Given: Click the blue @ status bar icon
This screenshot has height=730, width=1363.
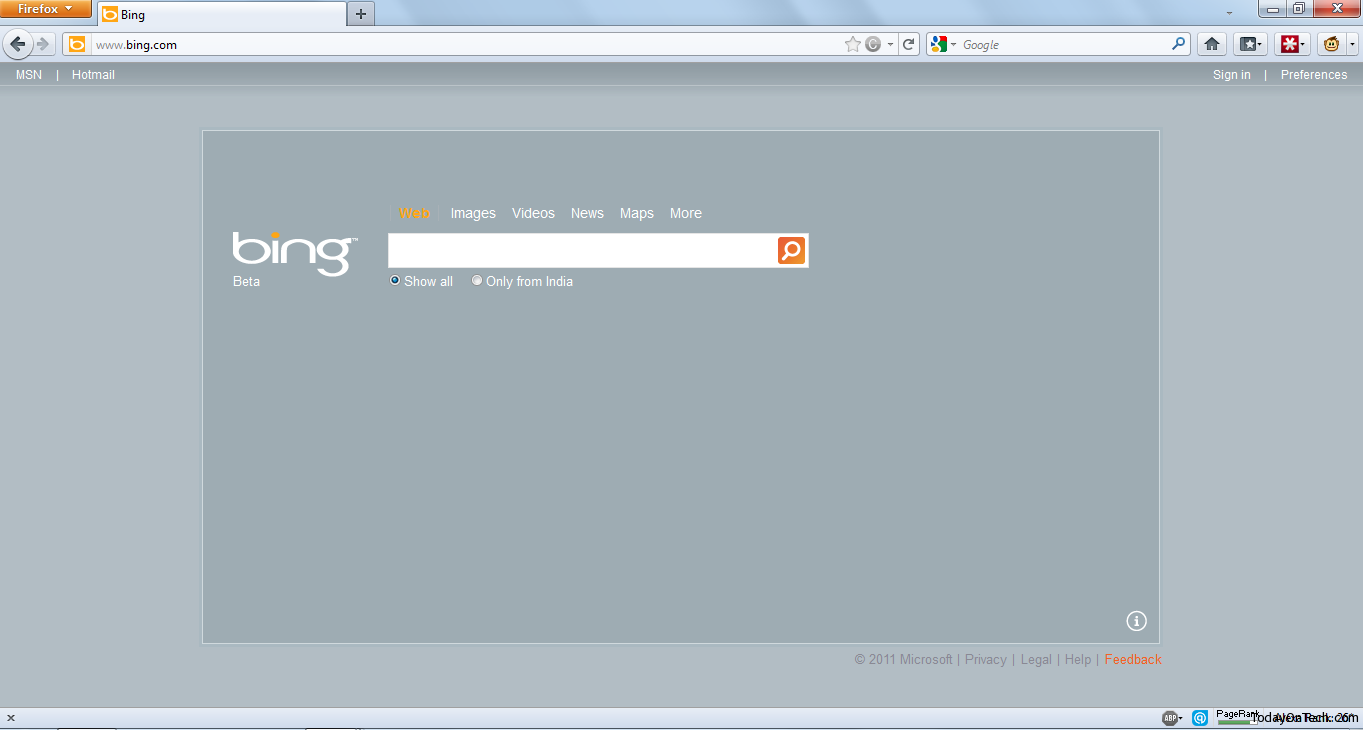Looking at the screenshot, I should click(x=1200, y=718).
